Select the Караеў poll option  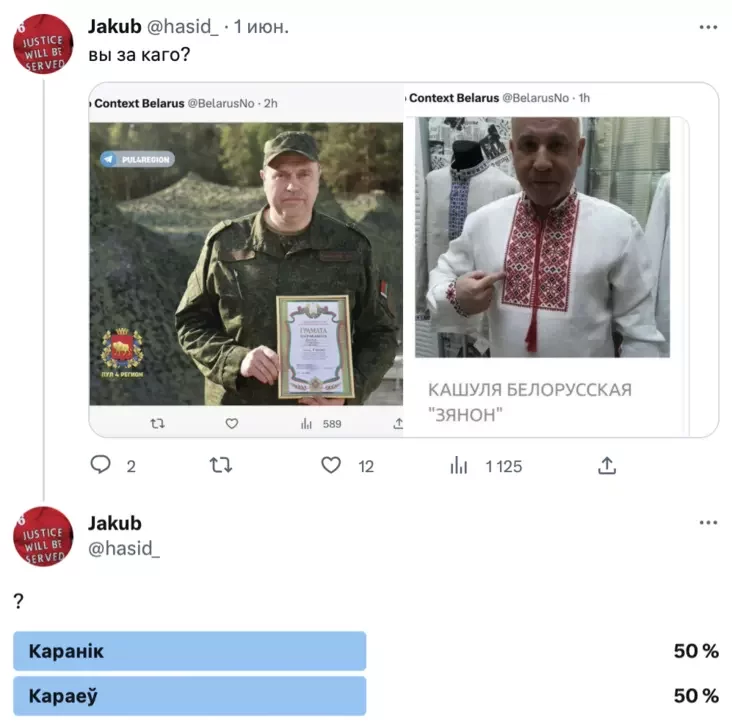pyautogui.click(x=190, y=696)
